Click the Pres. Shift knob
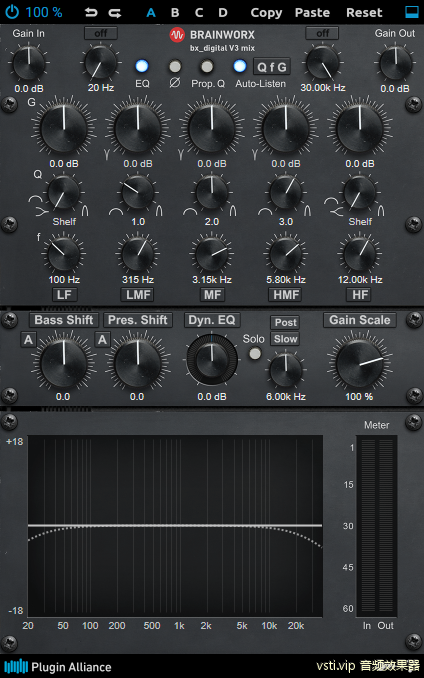Screen dimensions: 424x678 coord(138,363)
